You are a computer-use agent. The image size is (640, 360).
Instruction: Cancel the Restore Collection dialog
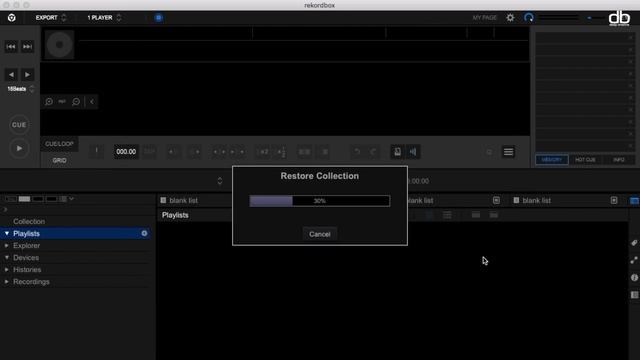320,234
